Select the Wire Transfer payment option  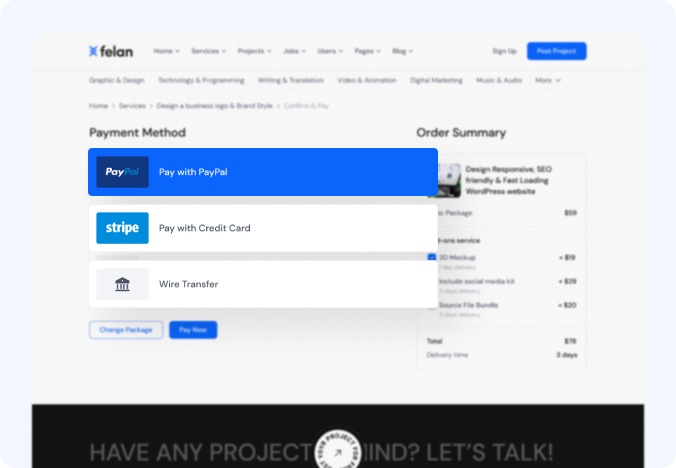coord(263,284)
